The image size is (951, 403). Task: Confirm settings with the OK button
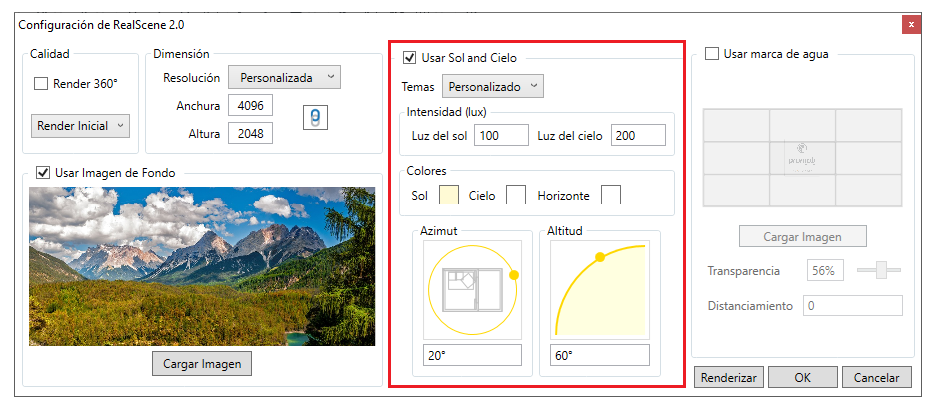[x=802, y=378]
